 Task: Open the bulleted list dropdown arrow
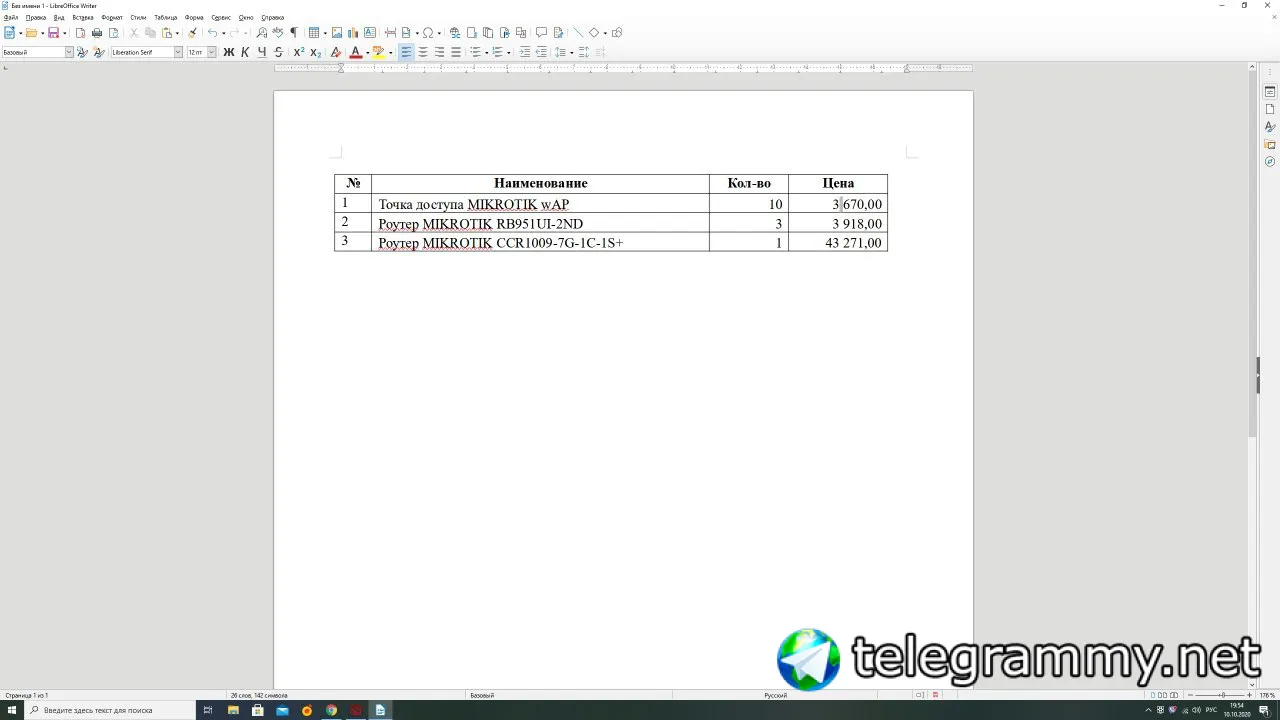click(x=487, y=52)
